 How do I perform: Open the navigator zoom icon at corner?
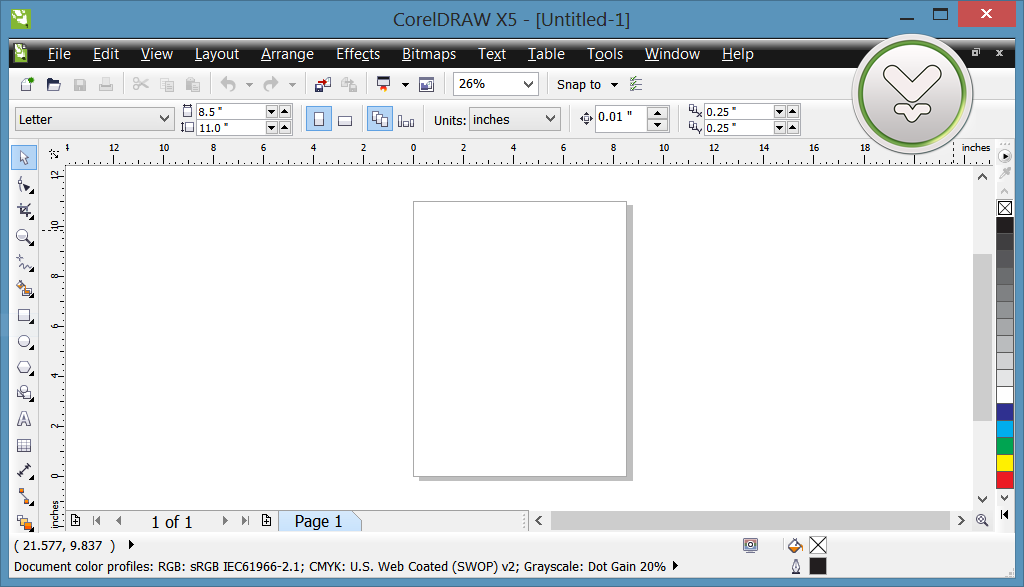point(982,520)
